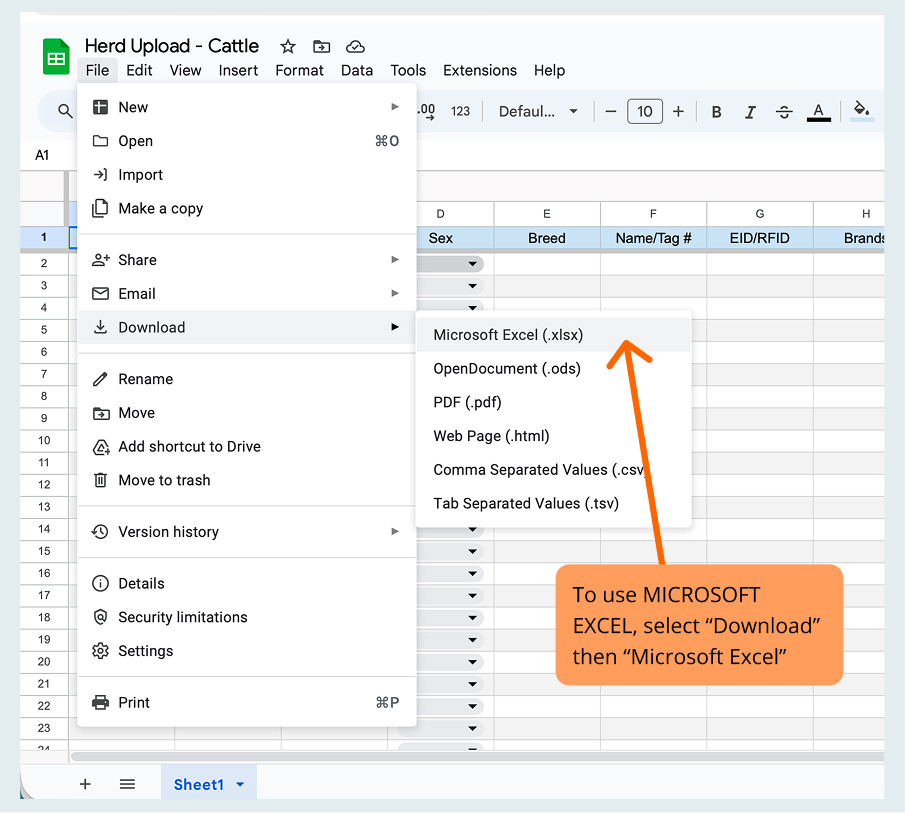The width and height of the screenshot is (905, 813).
Task: Open the fill color picker
Action: (x=861, y=111)
